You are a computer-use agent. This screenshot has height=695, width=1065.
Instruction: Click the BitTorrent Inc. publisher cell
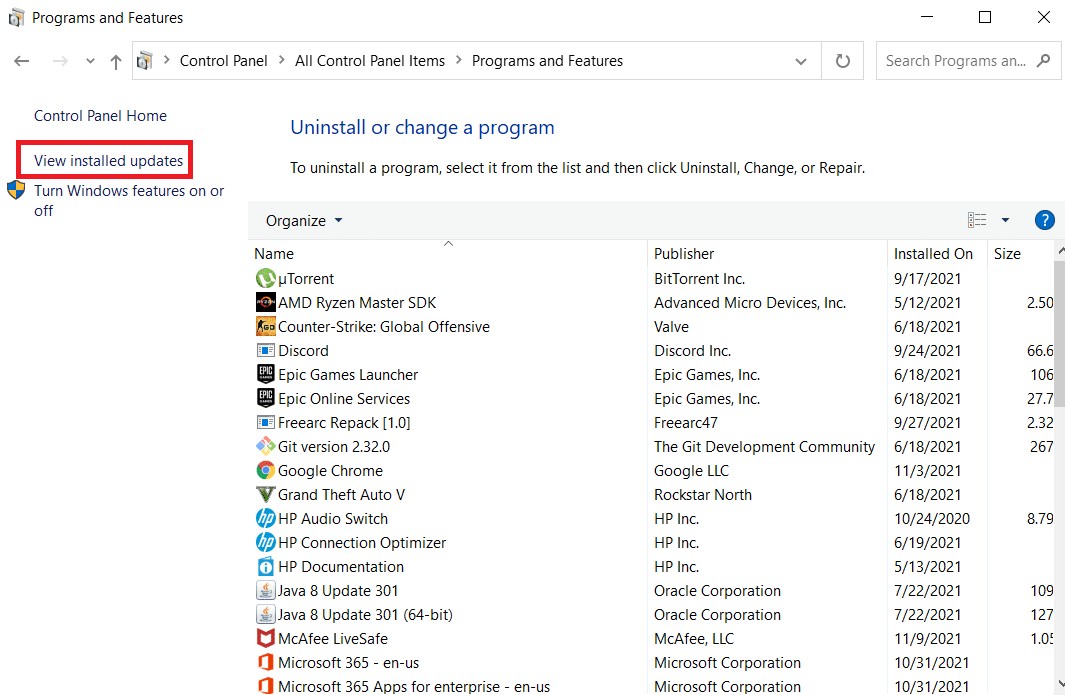[x=699, y=279]
